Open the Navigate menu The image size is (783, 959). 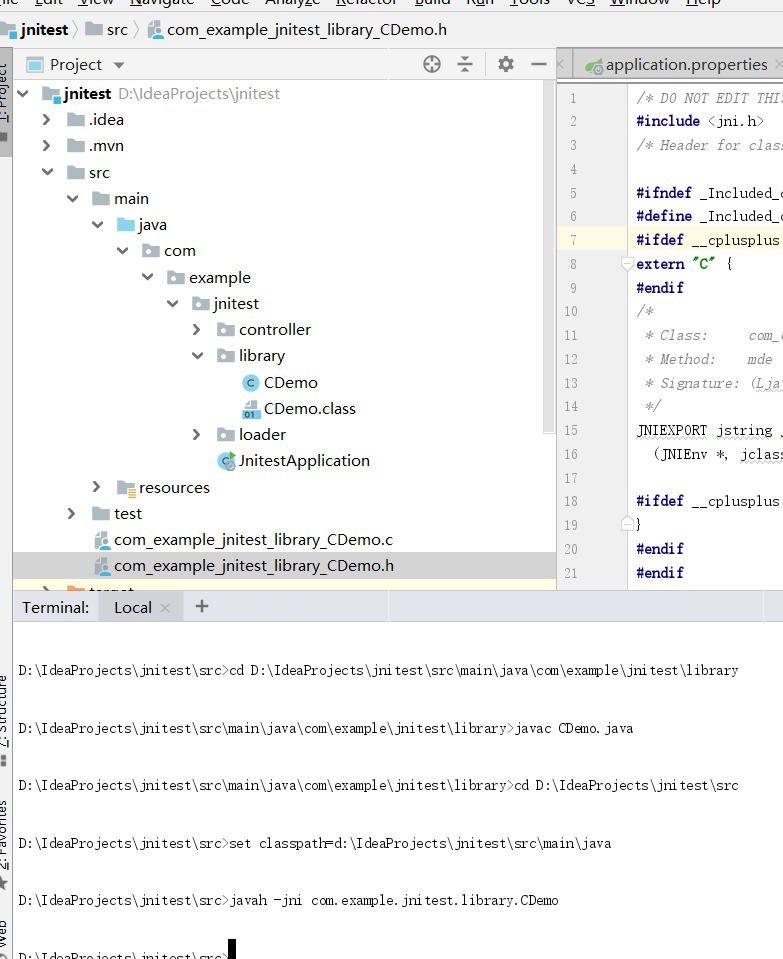click(x=161, y=2)
